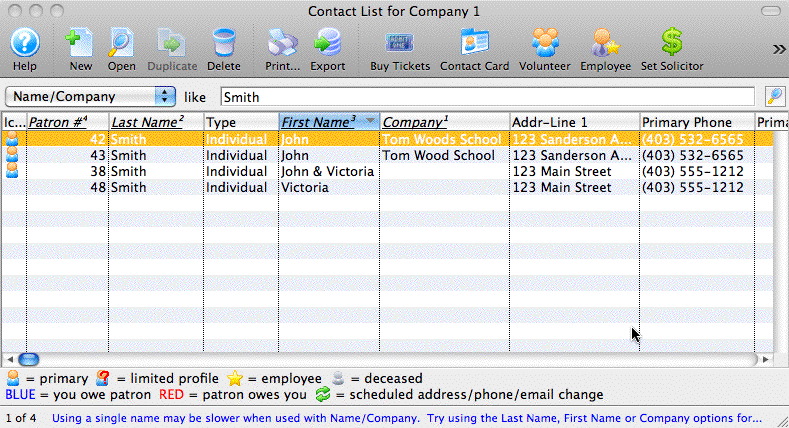
Task: Select patron number 48 cell
Action: [67, 188]
